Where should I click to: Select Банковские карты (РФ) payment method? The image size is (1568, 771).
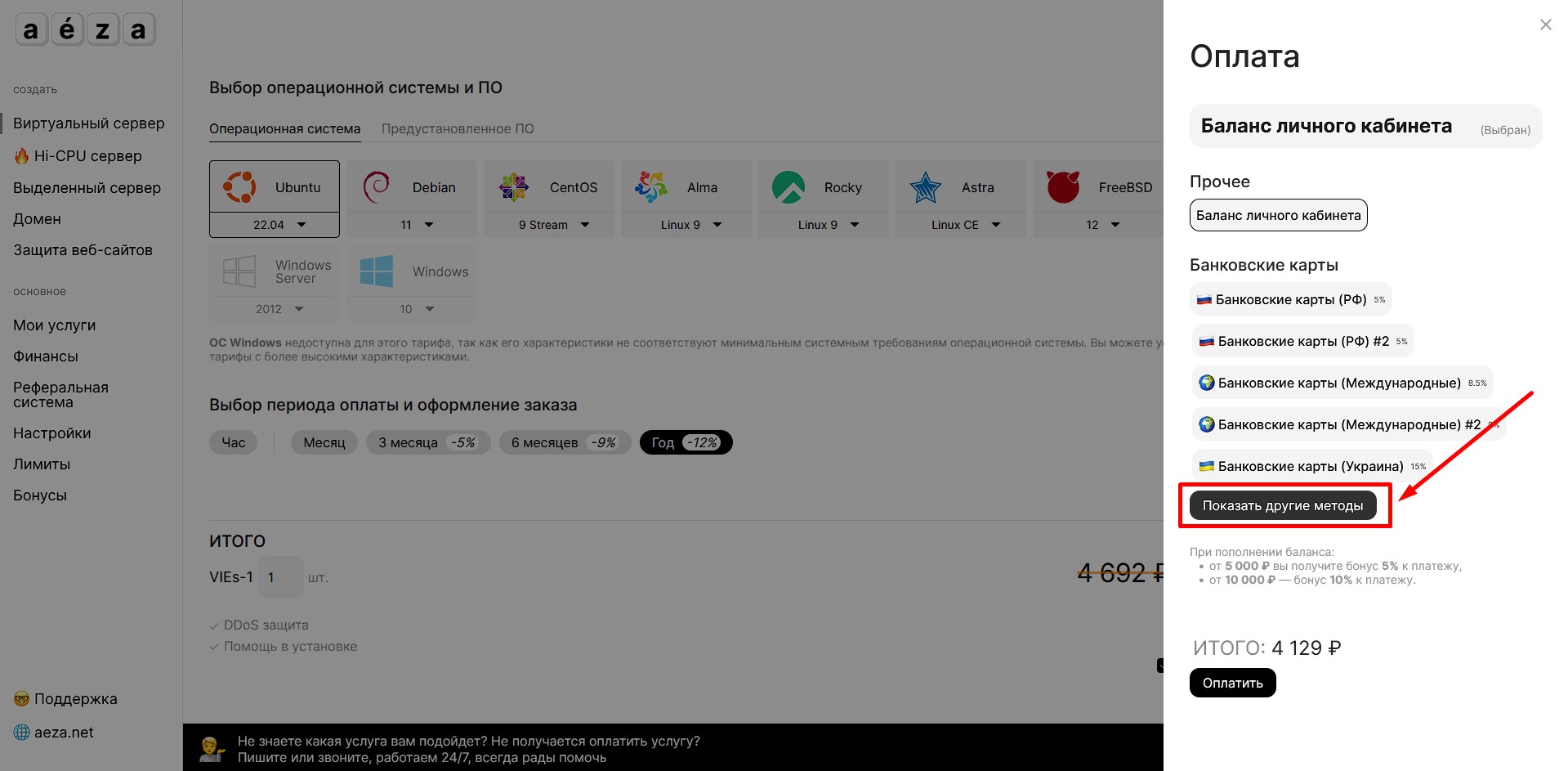1291,299
